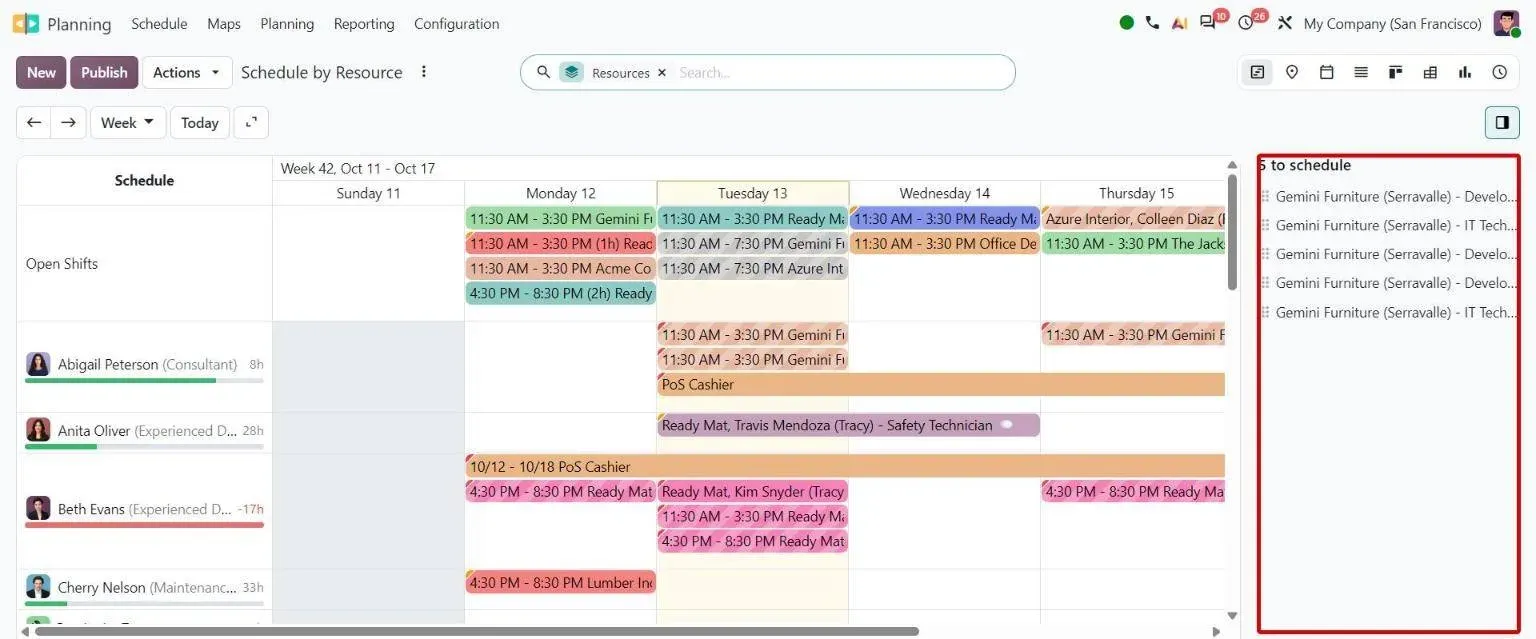Click the search magnifier icon
Screen dimensions: 1536x639
pyautogui.click(x=544, y=72)
